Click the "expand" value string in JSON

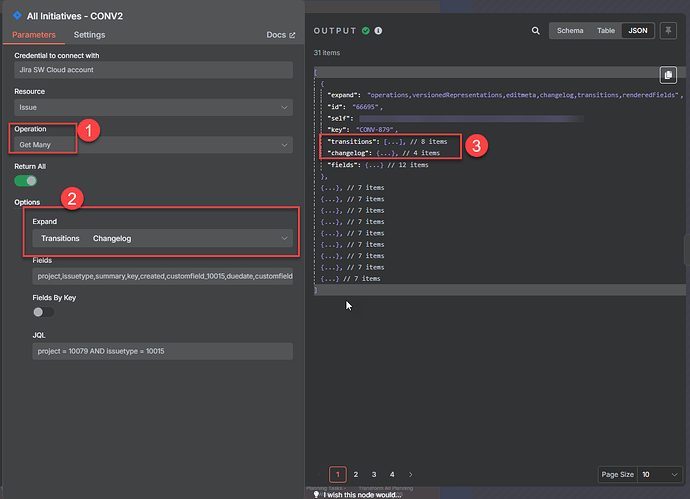pos(525,95)
